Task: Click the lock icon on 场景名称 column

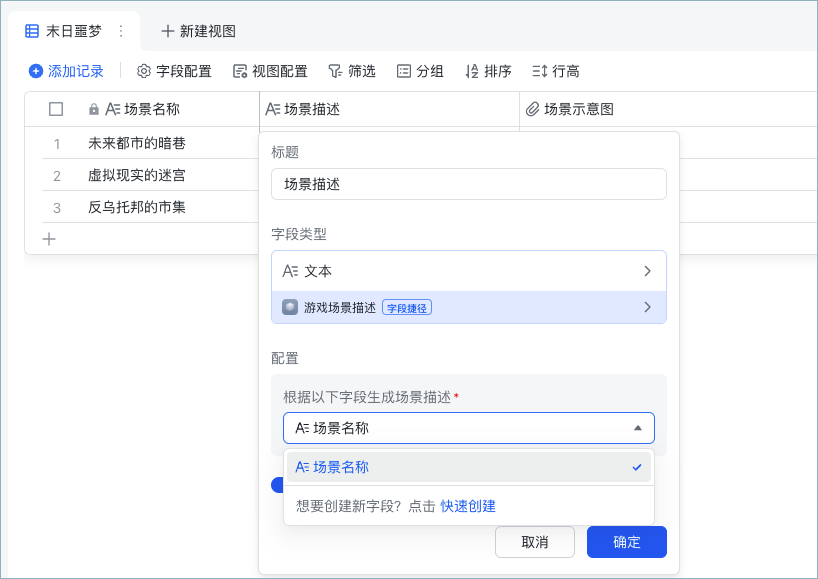Action: 94,109
